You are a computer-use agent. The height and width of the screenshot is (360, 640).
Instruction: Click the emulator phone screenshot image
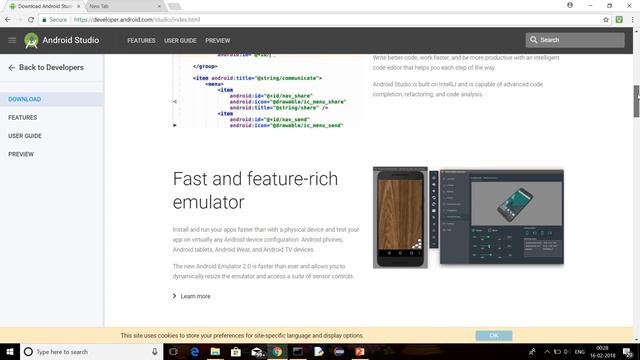click(400, 218)
